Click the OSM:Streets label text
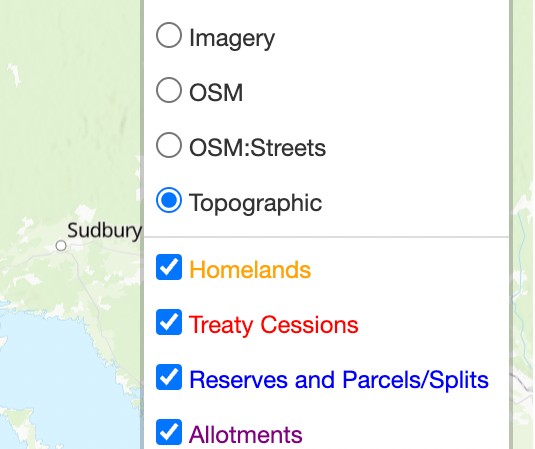Image resolution: width=535 pixels, height=449 pixels. 258,148
